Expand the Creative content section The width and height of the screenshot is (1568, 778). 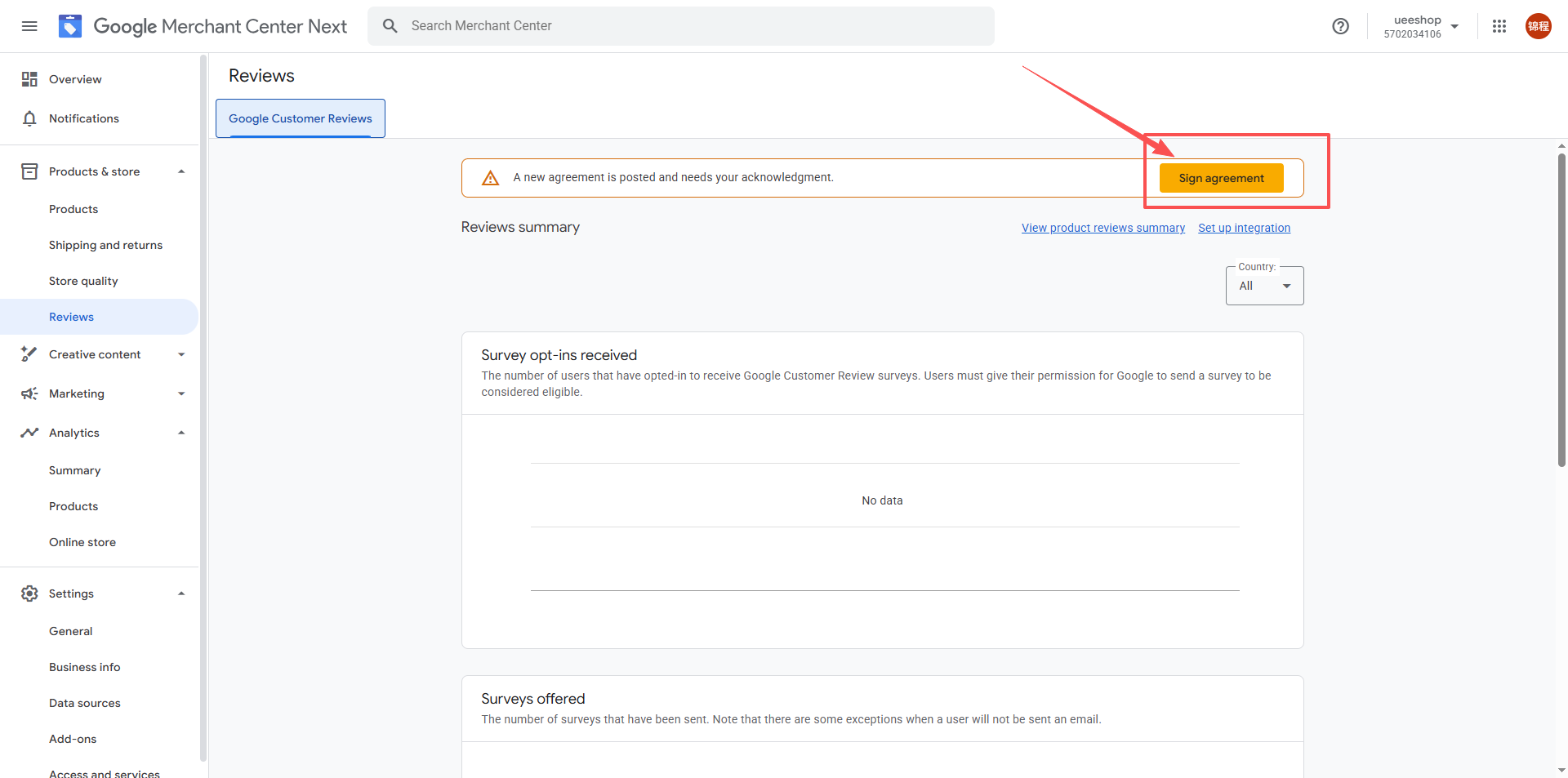[181, 354]
